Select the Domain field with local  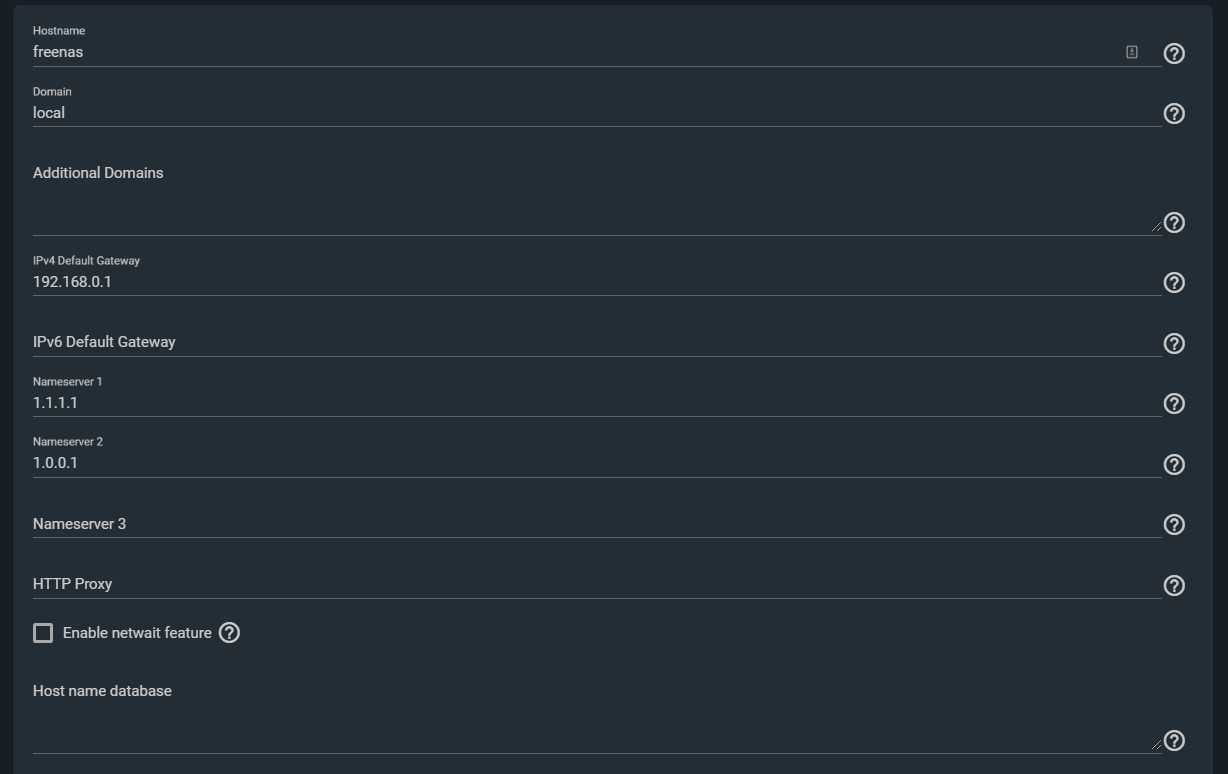pyautogui.click(x=597, y=113)
